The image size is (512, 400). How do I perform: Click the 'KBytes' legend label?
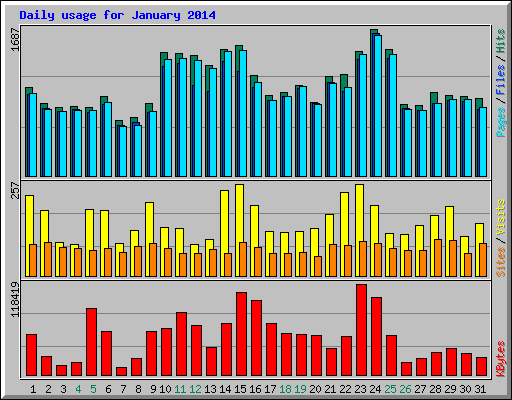(501, 359)
